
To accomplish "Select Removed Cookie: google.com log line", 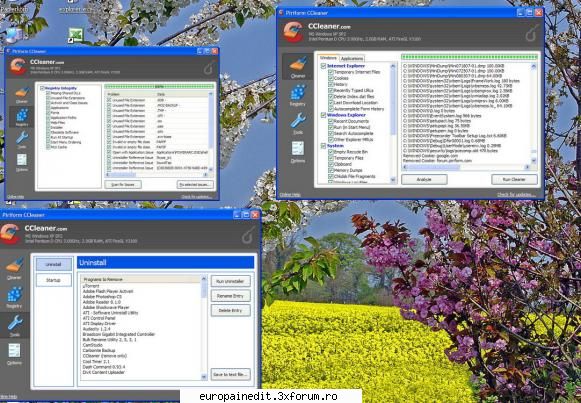I will (431, 156).
